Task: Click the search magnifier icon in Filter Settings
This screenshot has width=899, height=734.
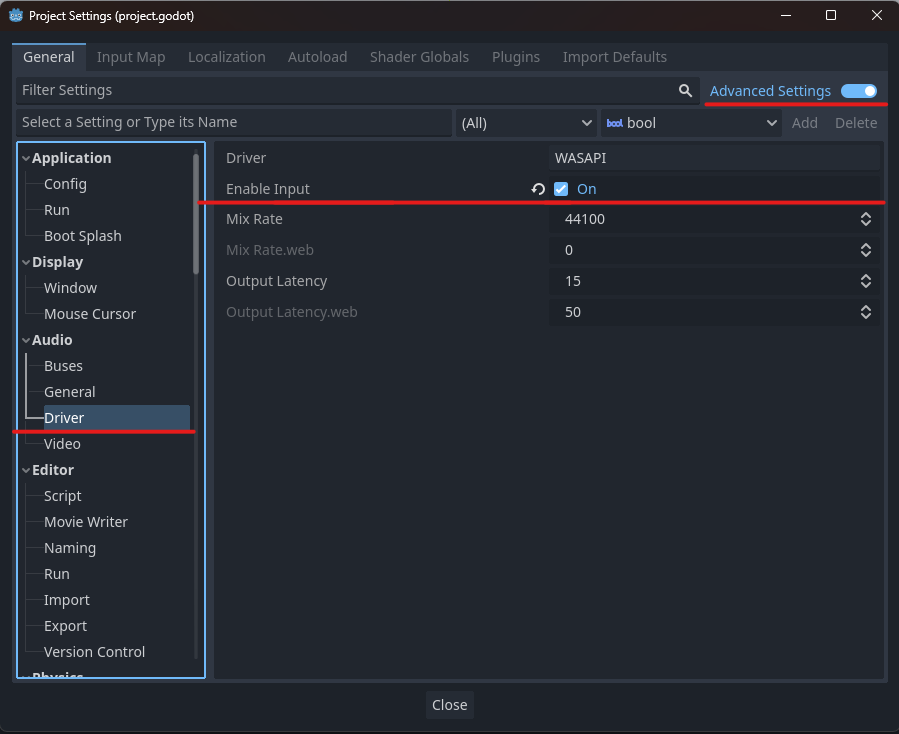Action: pyautogui.click(x=686, y=90)
